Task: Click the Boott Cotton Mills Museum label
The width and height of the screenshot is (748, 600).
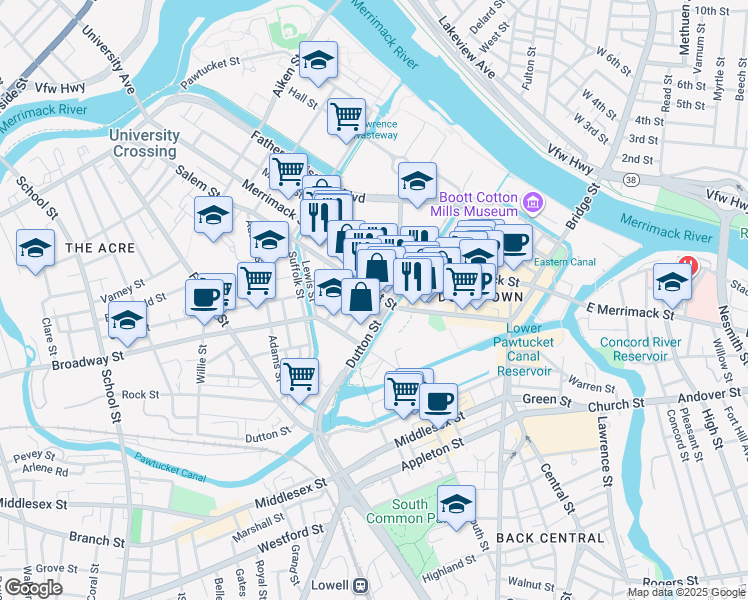Action: pyautogui.click(x=474, y=204)
